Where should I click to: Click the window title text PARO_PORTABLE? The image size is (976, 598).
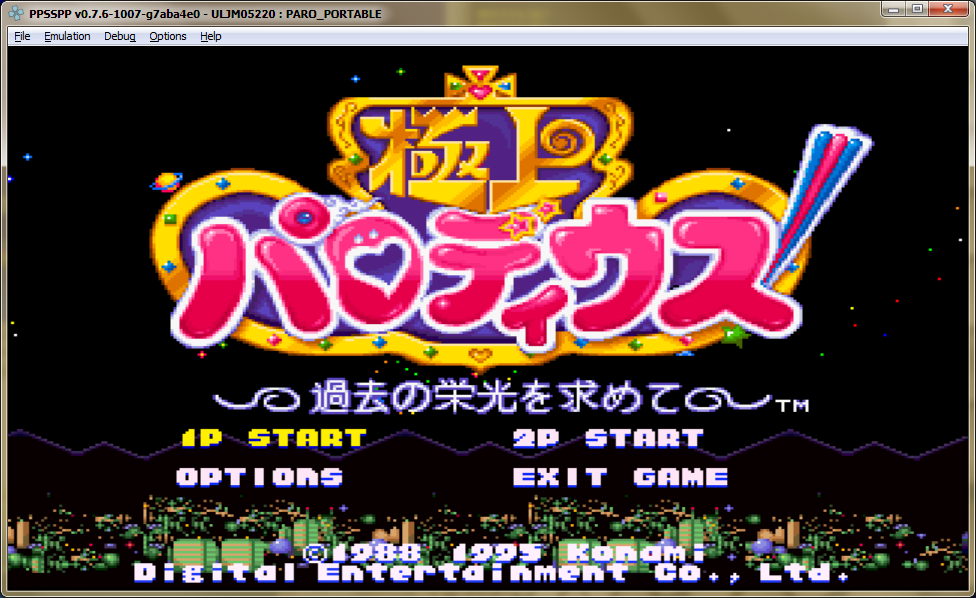point(334,14)
